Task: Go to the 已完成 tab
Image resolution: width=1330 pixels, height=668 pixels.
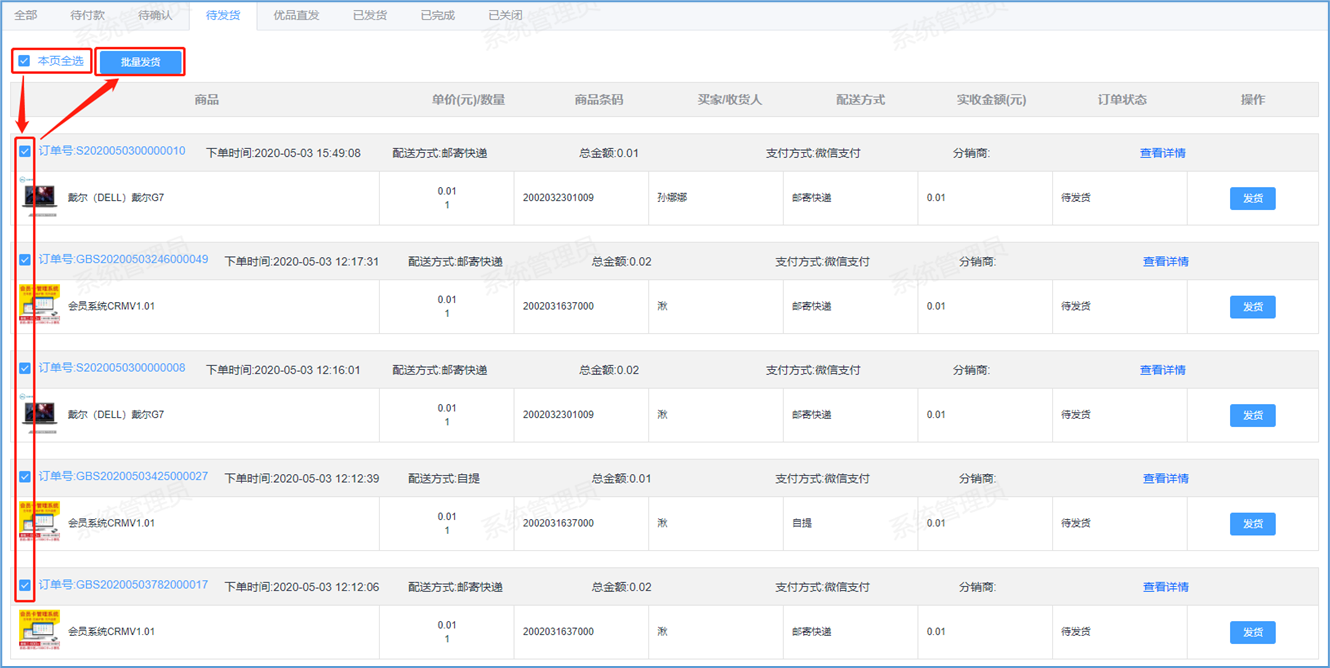Action: pyautogui.click(x=437, y=15)
